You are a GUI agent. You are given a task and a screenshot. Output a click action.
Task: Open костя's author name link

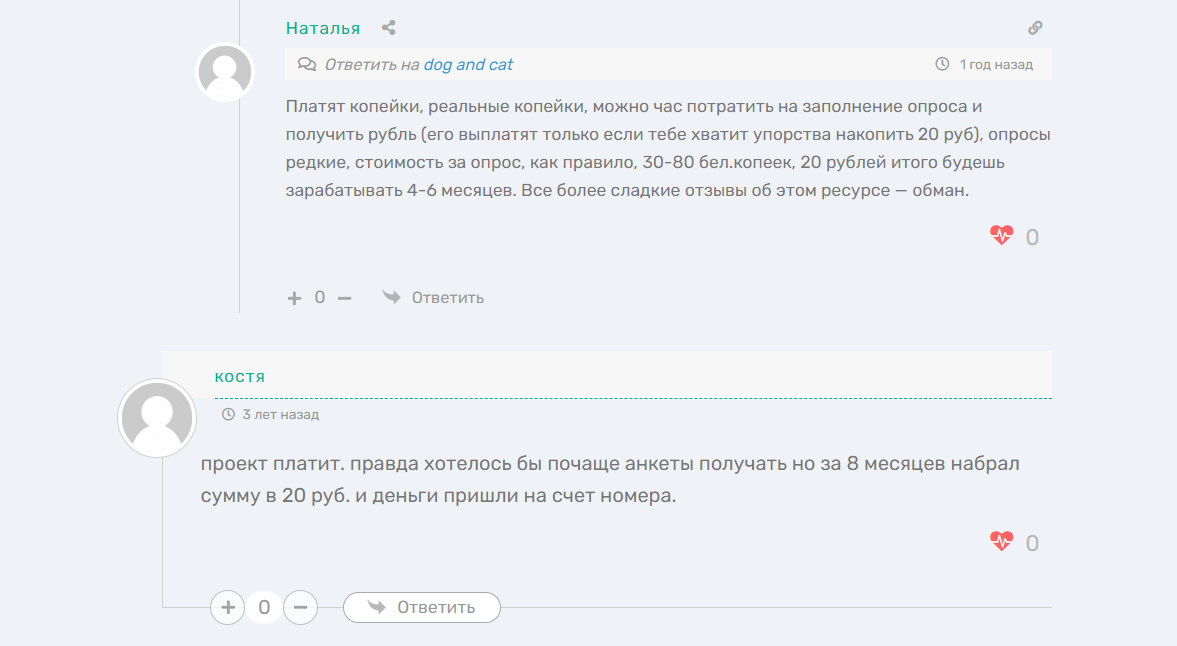(x=240, y=376)
